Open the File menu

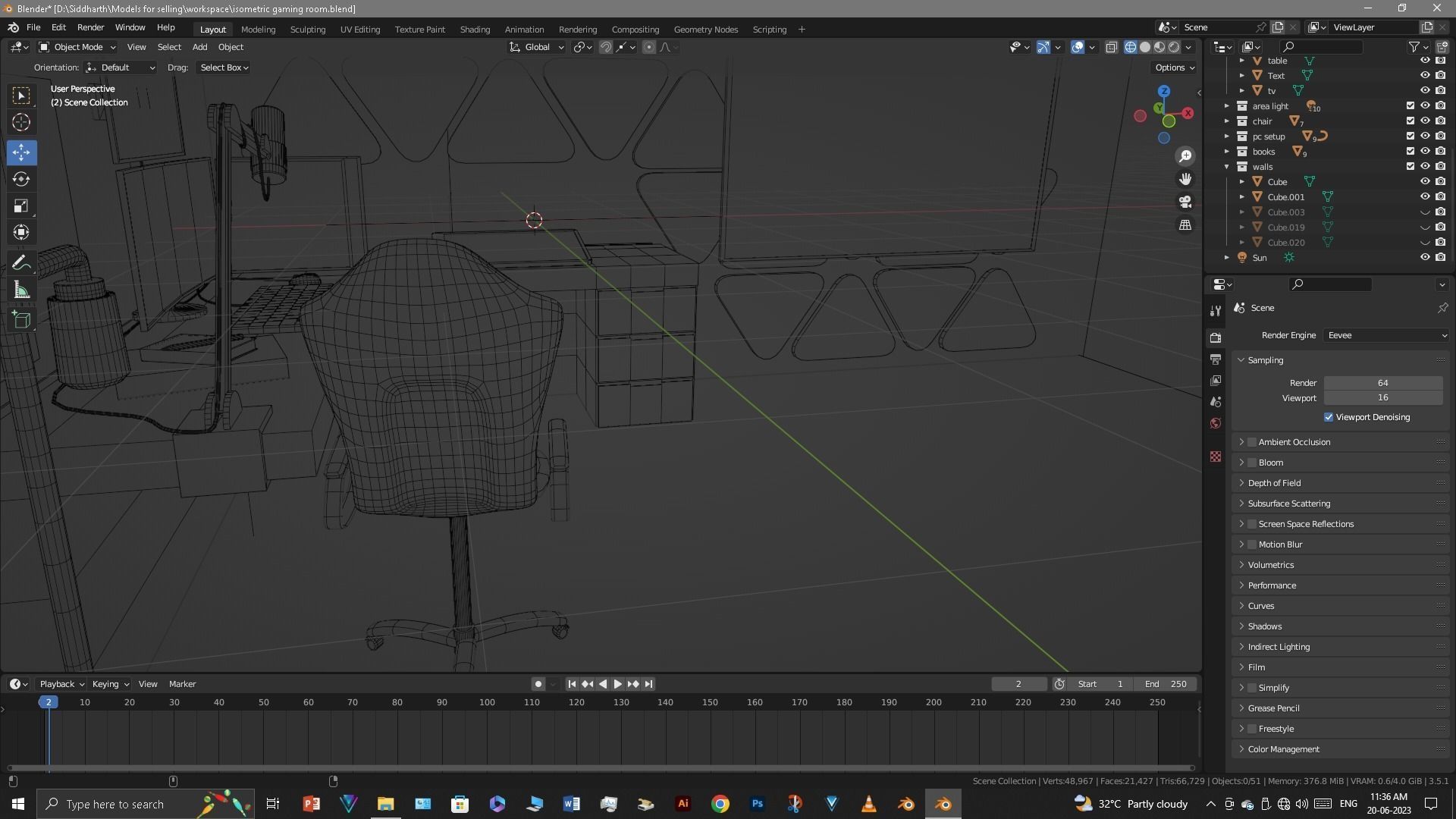pyautogui.click(x=33, y=27)
